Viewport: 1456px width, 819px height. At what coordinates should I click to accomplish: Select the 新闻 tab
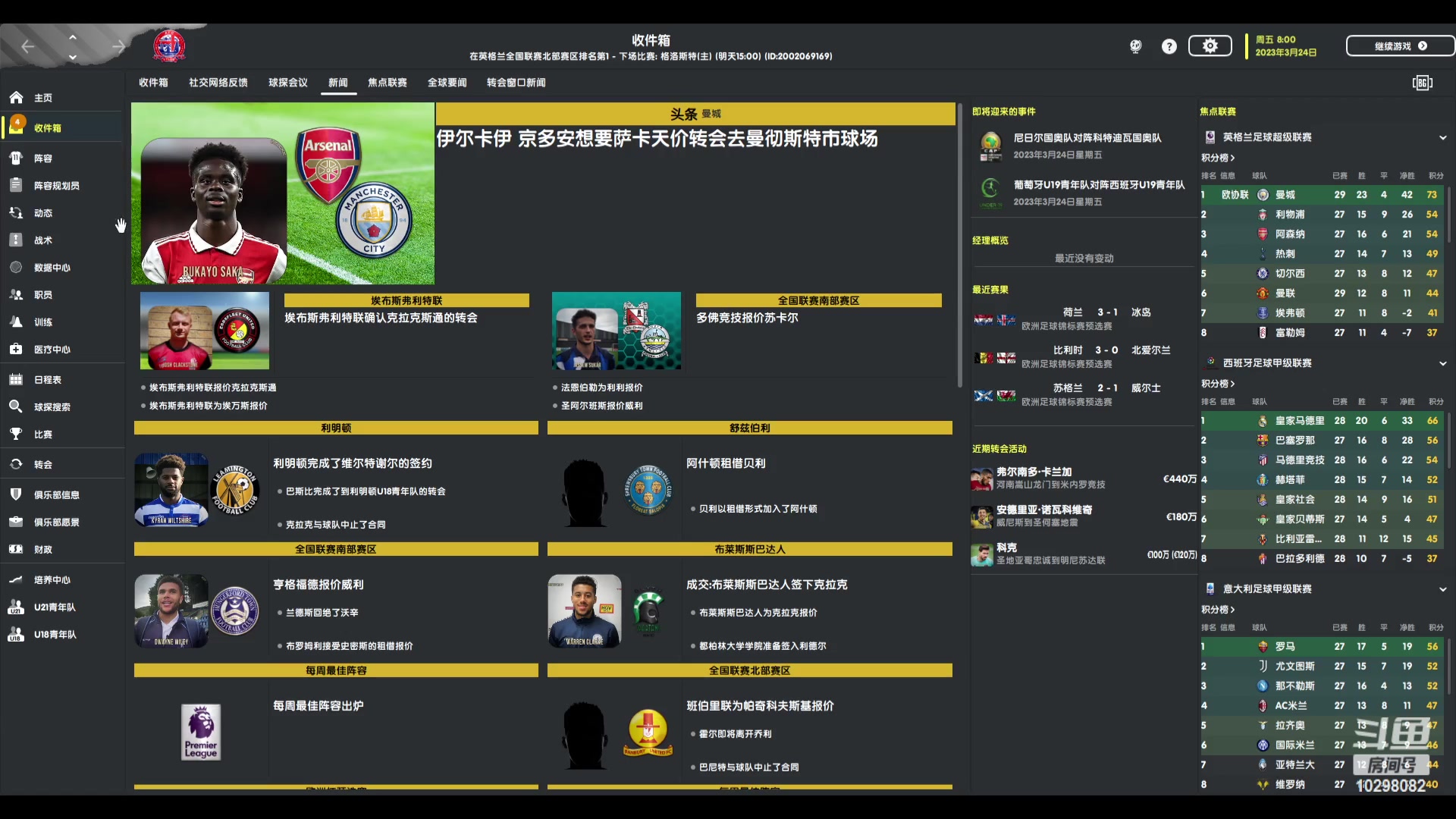[x=338, y=83]
